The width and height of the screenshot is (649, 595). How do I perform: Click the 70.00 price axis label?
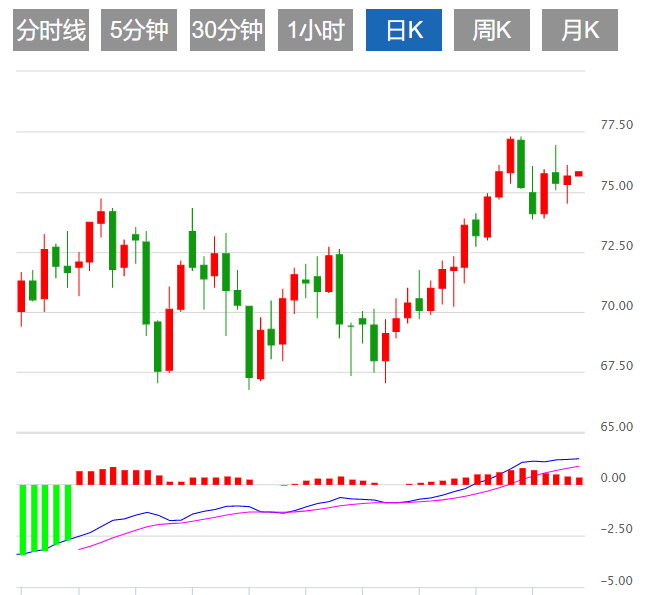616,306
